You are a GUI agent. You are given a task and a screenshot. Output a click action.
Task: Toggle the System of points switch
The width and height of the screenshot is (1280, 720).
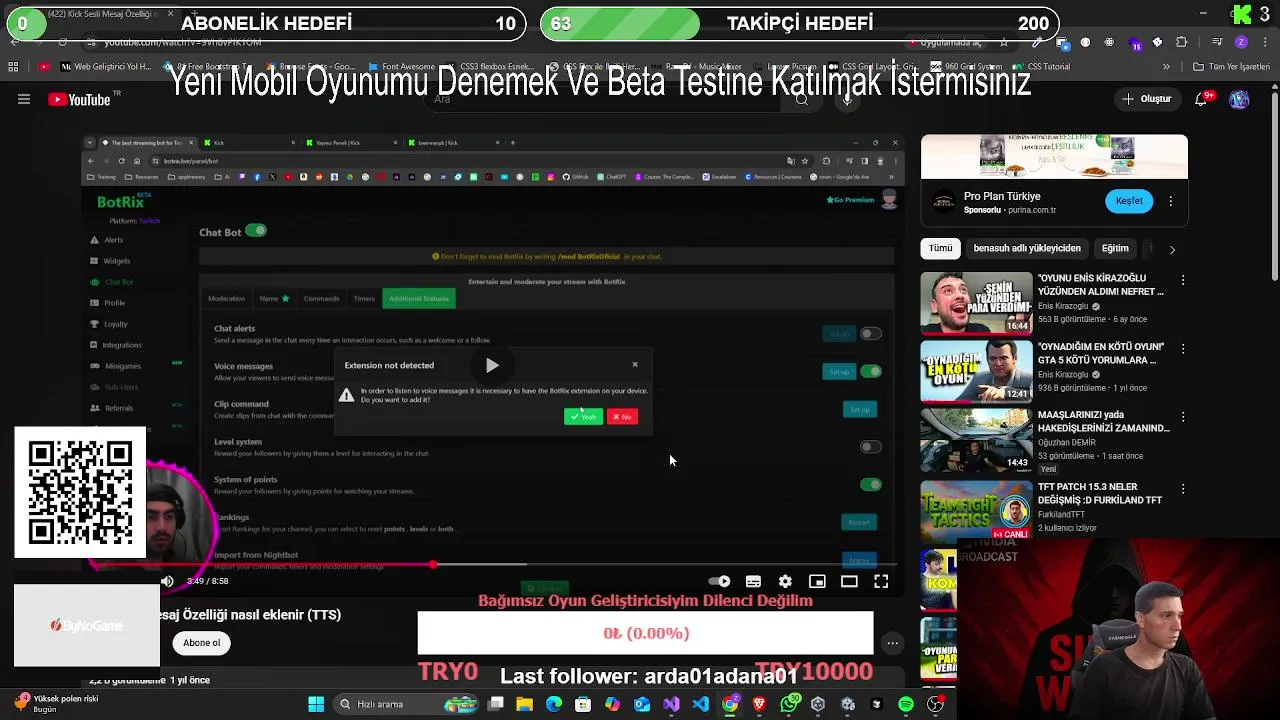pos(871,485)
